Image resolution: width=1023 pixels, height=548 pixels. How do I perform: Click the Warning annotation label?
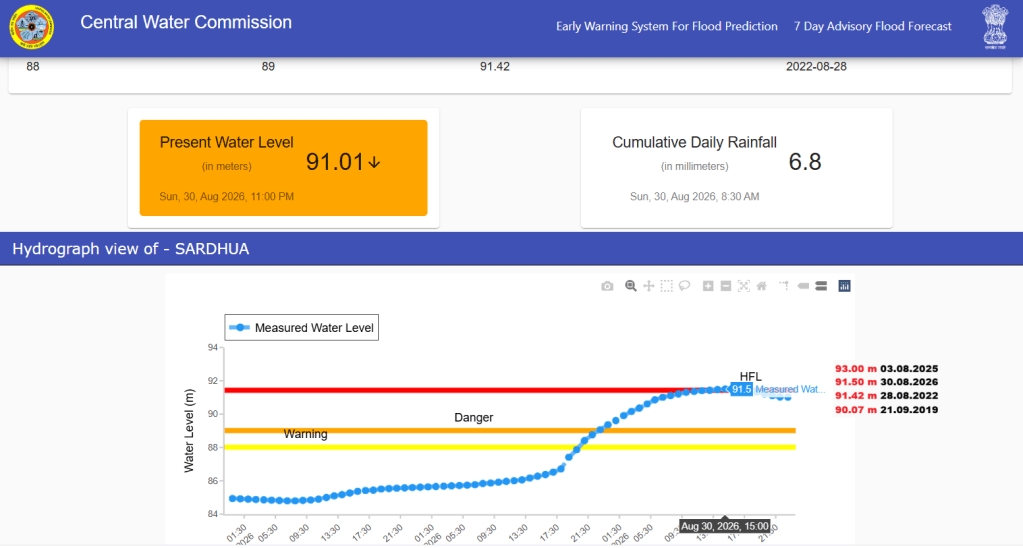coord(305,434)
